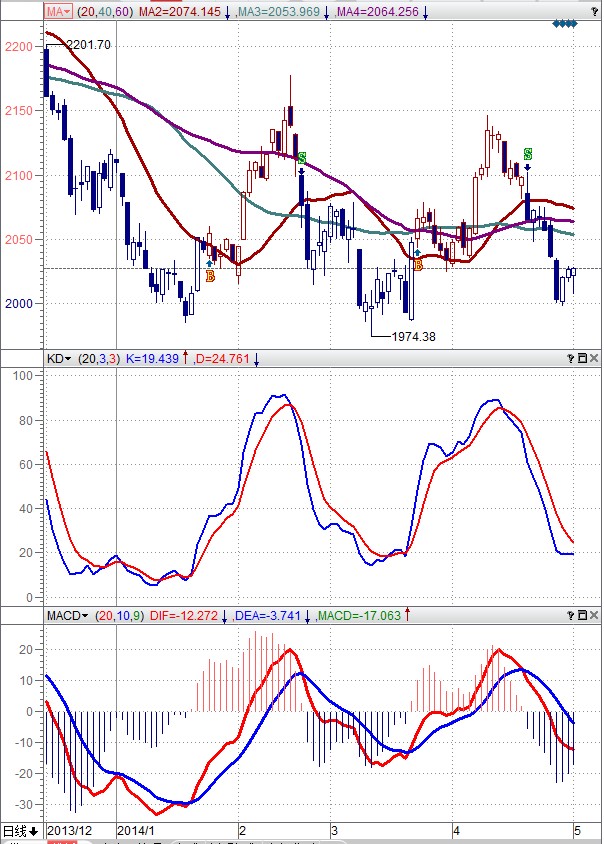This screenshot has height=844, width=604.
Task: Open the KD indicator dropdown
Action: [59, 358]
